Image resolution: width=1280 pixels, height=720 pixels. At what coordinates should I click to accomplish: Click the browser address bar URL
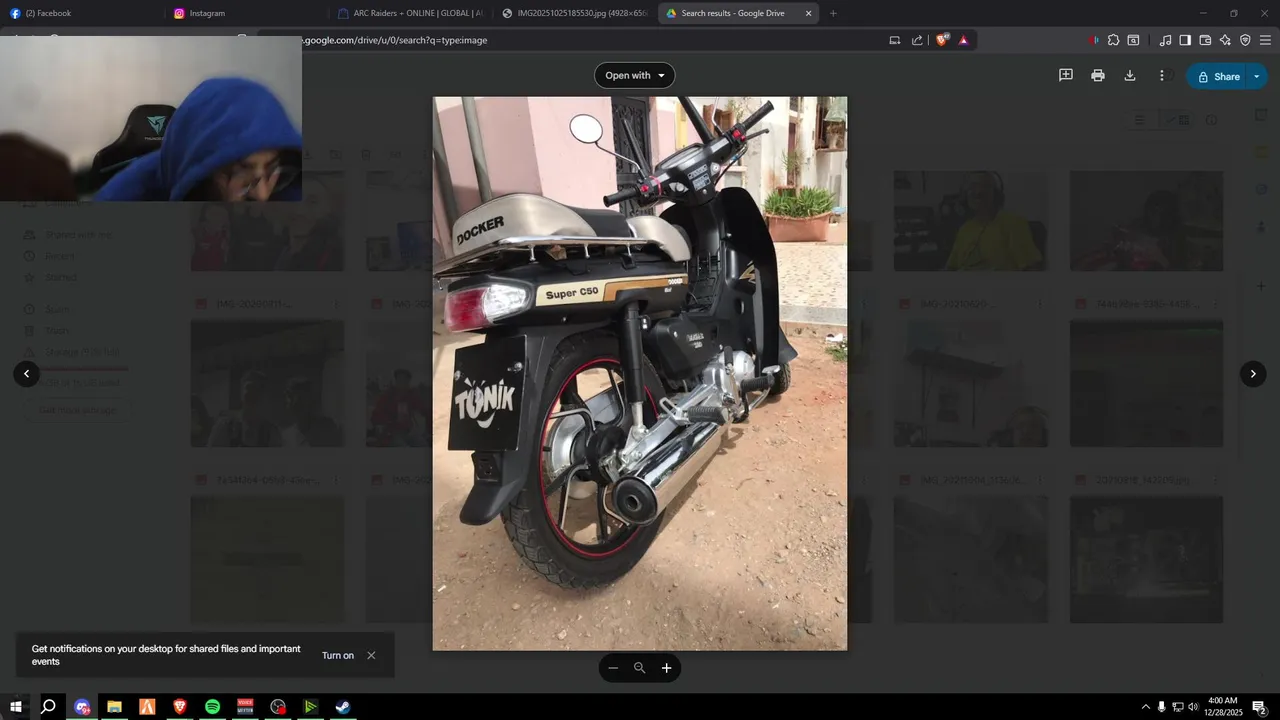pyautogui.click(x=395, y=40)
